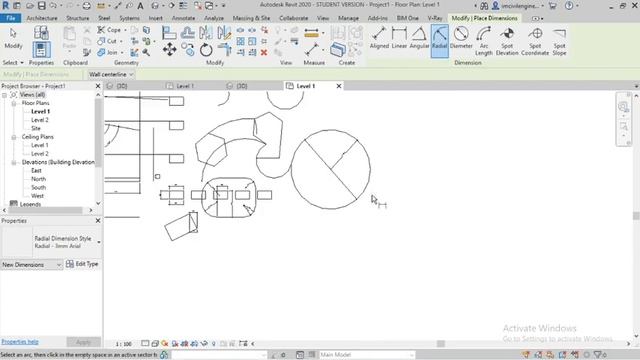Select the Diameter dimension tool
This screenshot has width=640, height=360.
coord(461,38)
